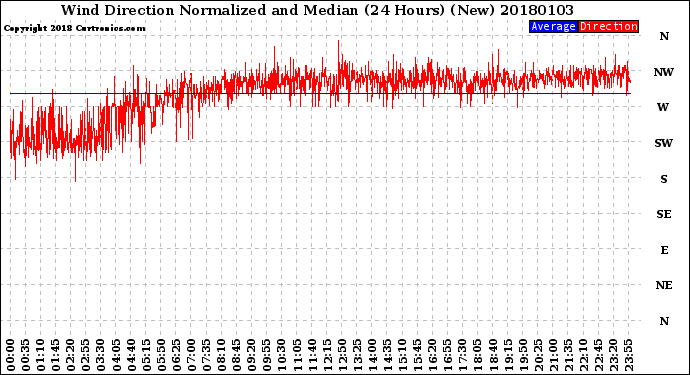Click the '12:50' time axis label
The width and height of the screenshot is (690, 375).
click(x=342, y=355)
